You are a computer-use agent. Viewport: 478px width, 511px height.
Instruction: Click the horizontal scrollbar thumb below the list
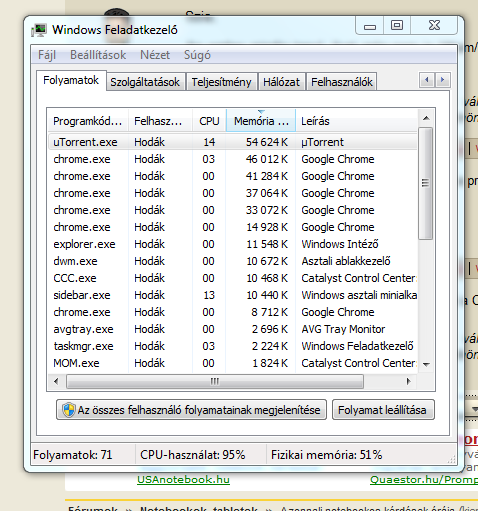coord(215,381)
